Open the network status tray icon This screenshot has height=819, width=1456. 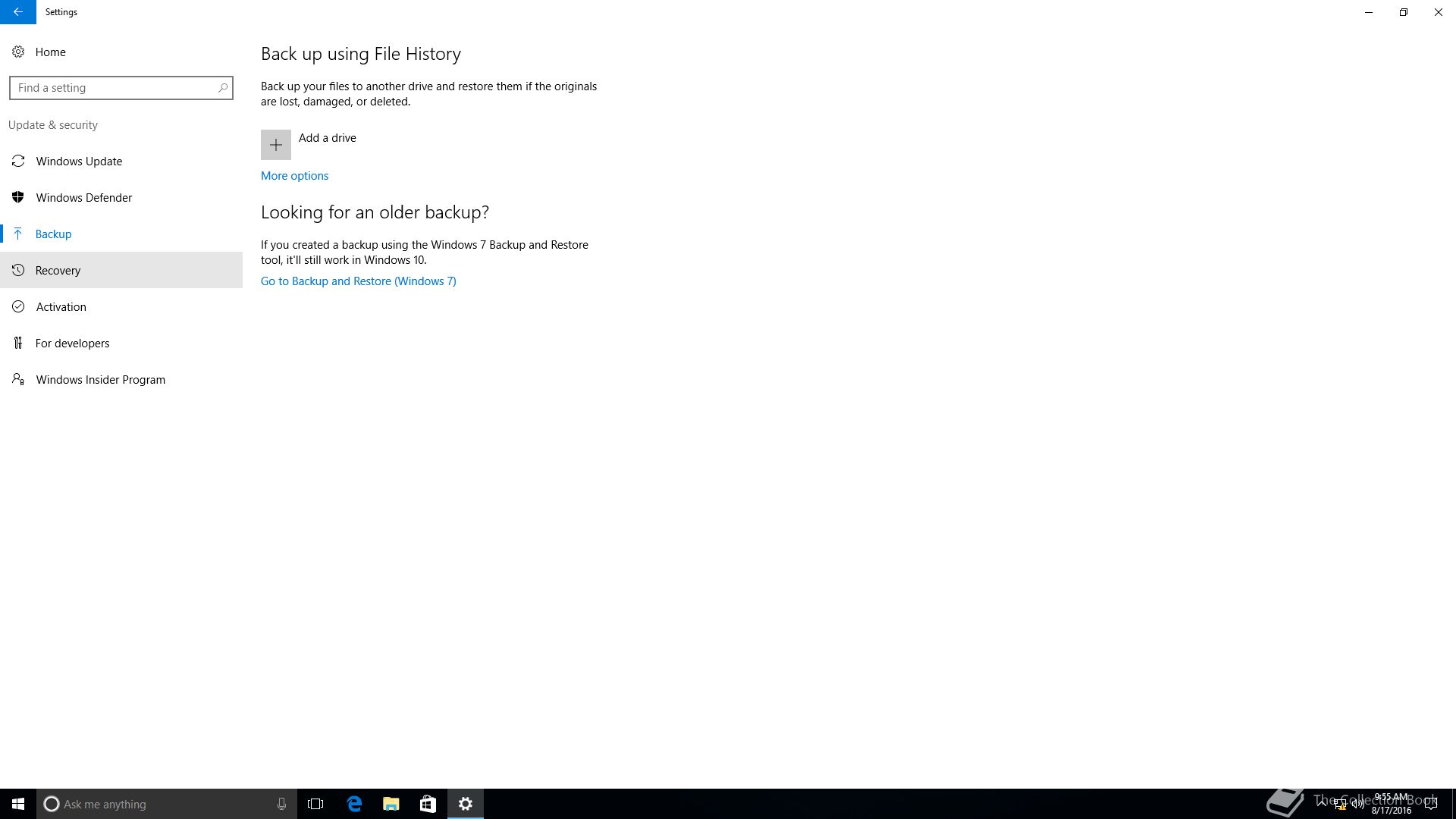(x=1340, y=804)
